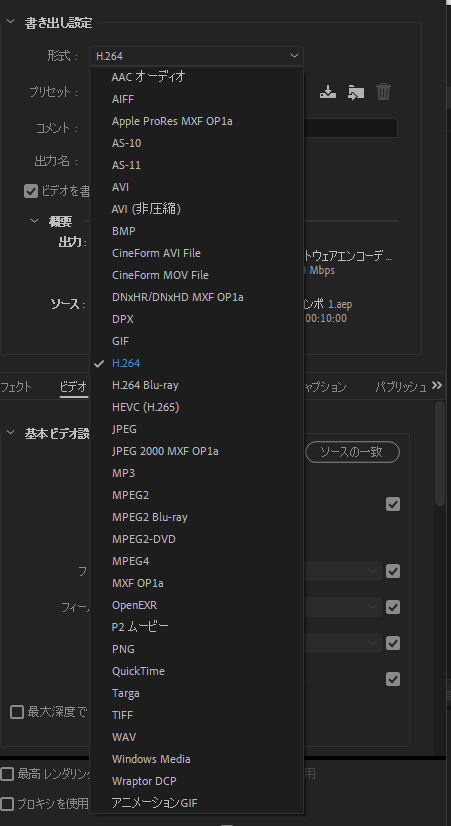Enable 最高レンダリング品質 checkbox

tap(7, 774)
